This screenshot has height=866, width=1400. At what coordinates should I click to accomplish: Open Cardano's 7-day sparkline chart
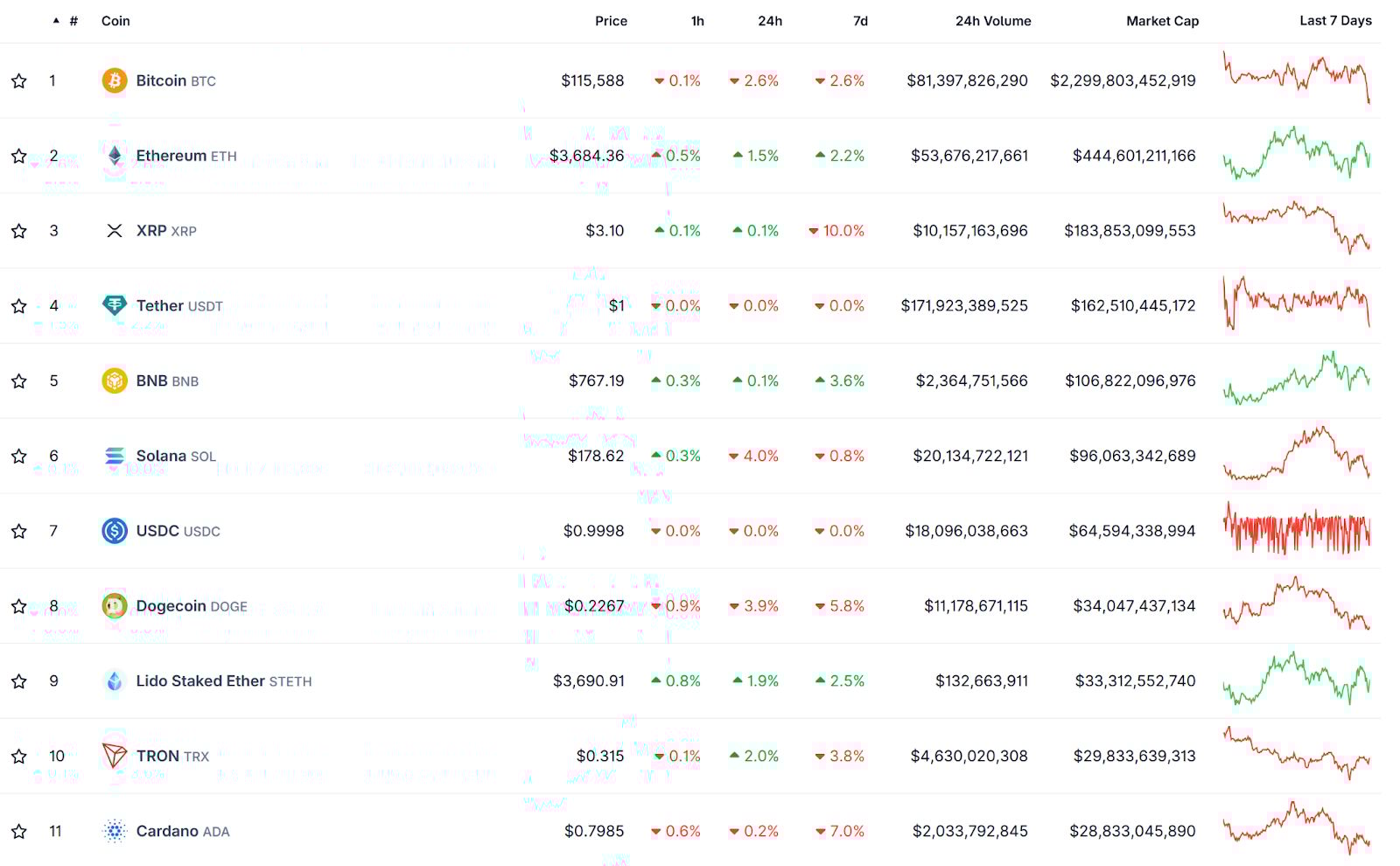[1297, 828]
